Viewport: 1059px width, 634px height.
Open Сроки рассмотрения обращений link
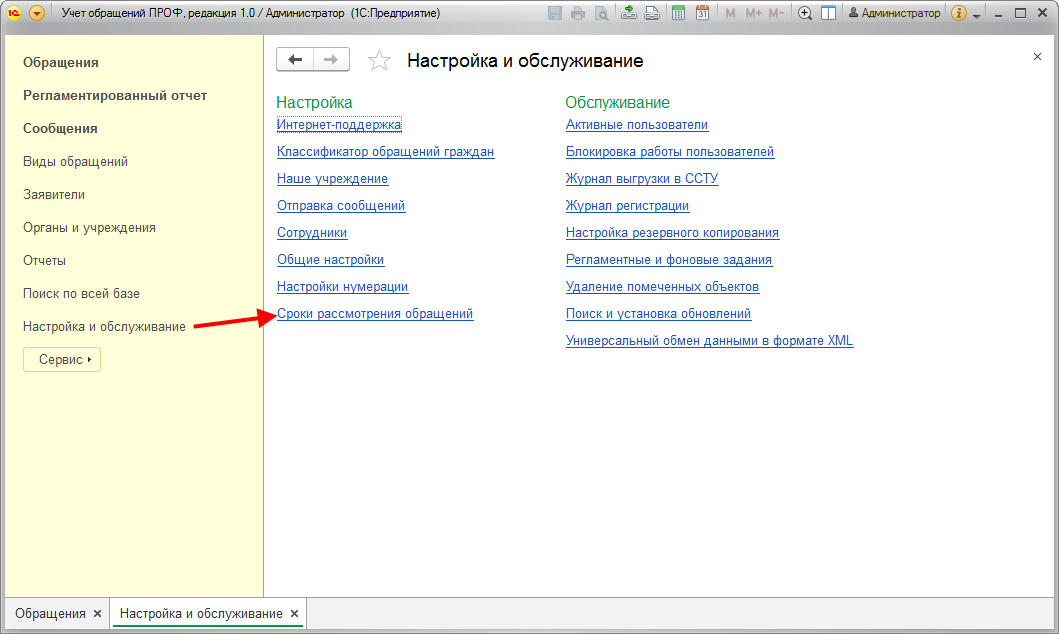click(374, 314)
